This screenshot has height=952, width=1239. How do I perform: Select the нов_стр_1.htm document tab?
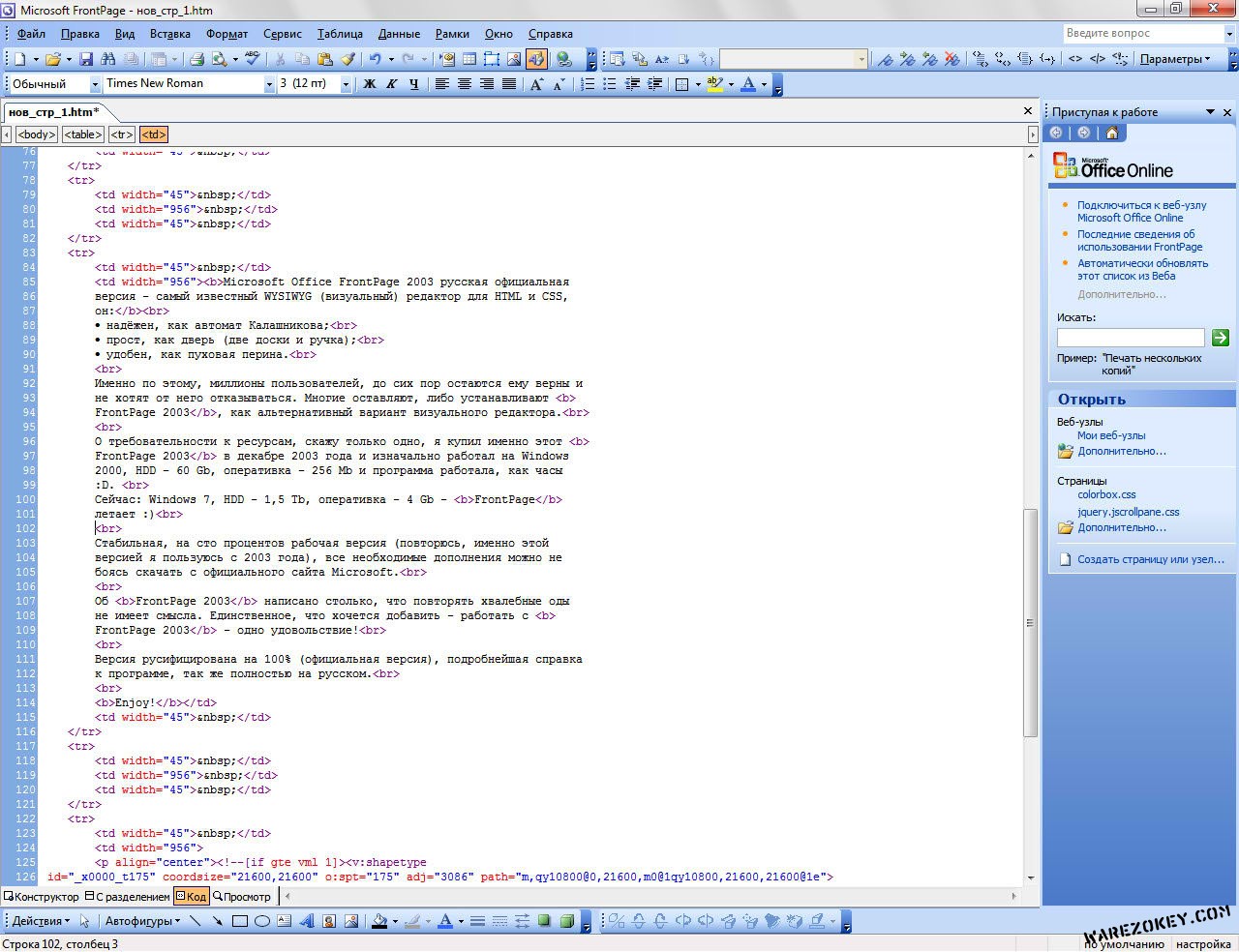tap(54, 112)
